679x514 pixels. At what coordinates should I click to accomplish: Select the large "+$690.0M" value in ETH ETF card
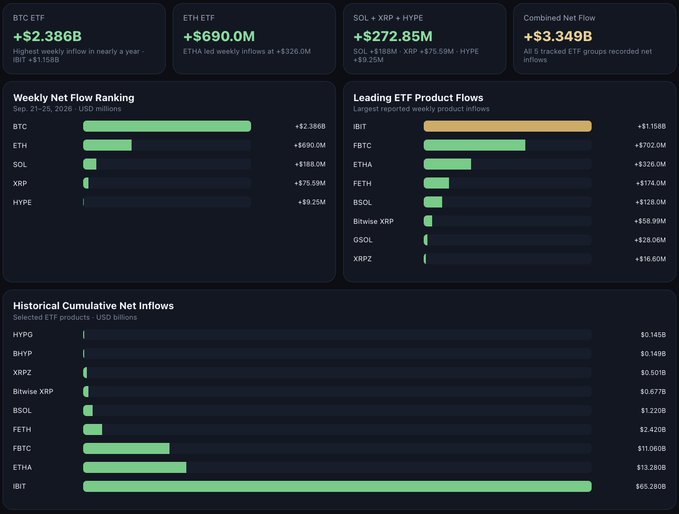219,36
